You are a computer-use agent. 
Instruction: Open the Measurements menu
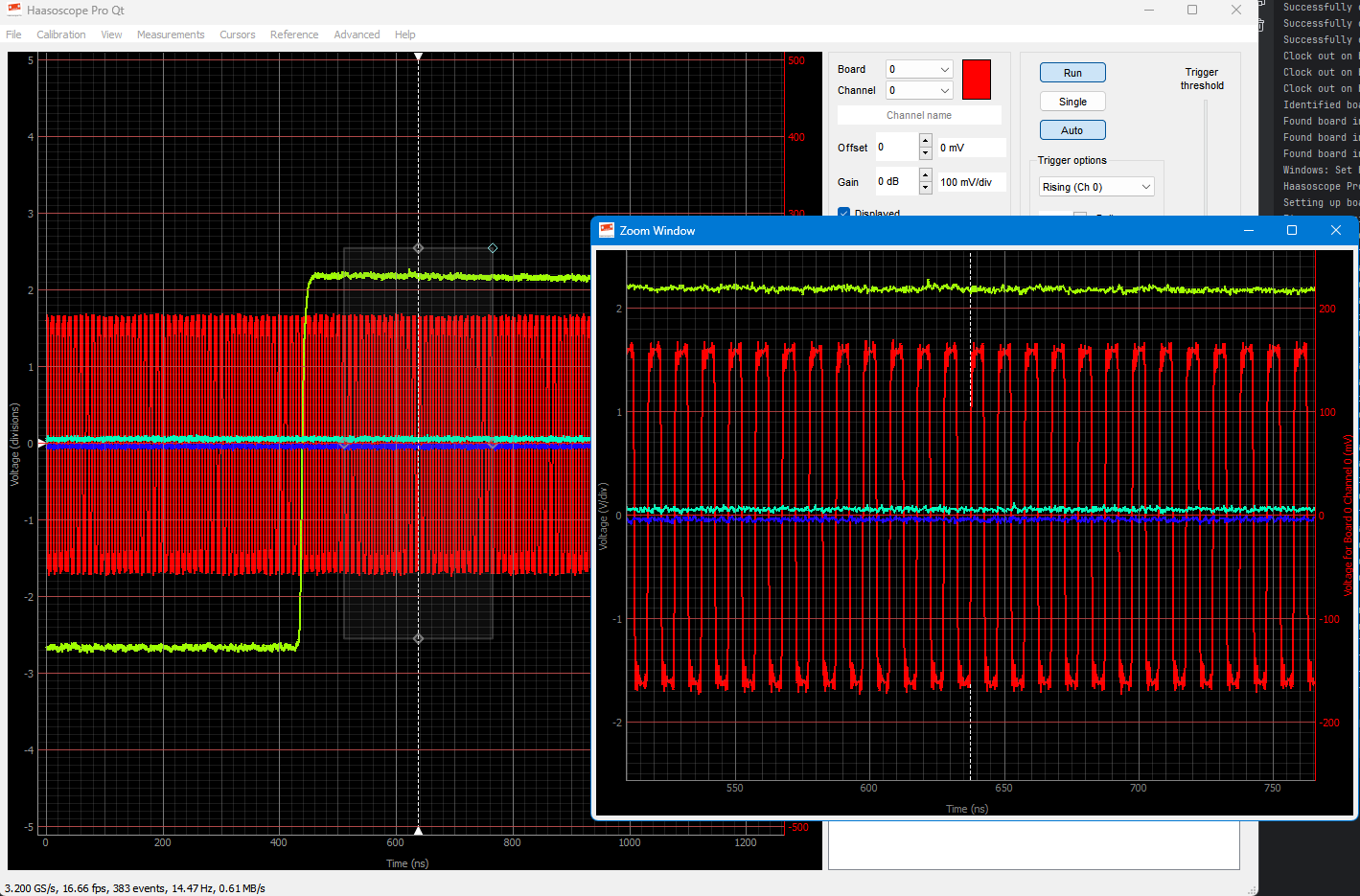pyautogui.click(x=171, y=34)
